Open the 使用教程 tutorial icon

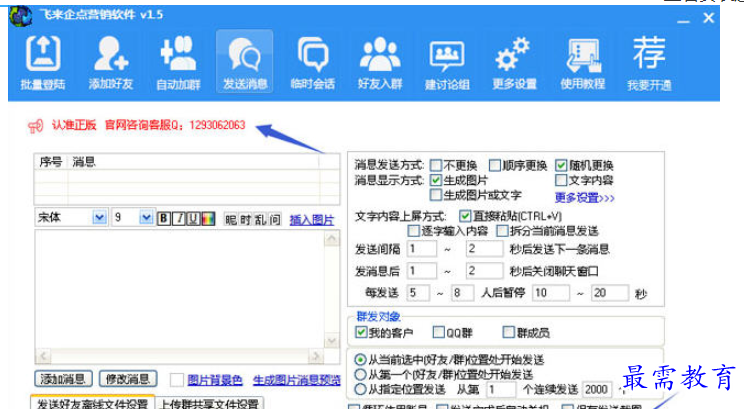[x=582, y=63]
